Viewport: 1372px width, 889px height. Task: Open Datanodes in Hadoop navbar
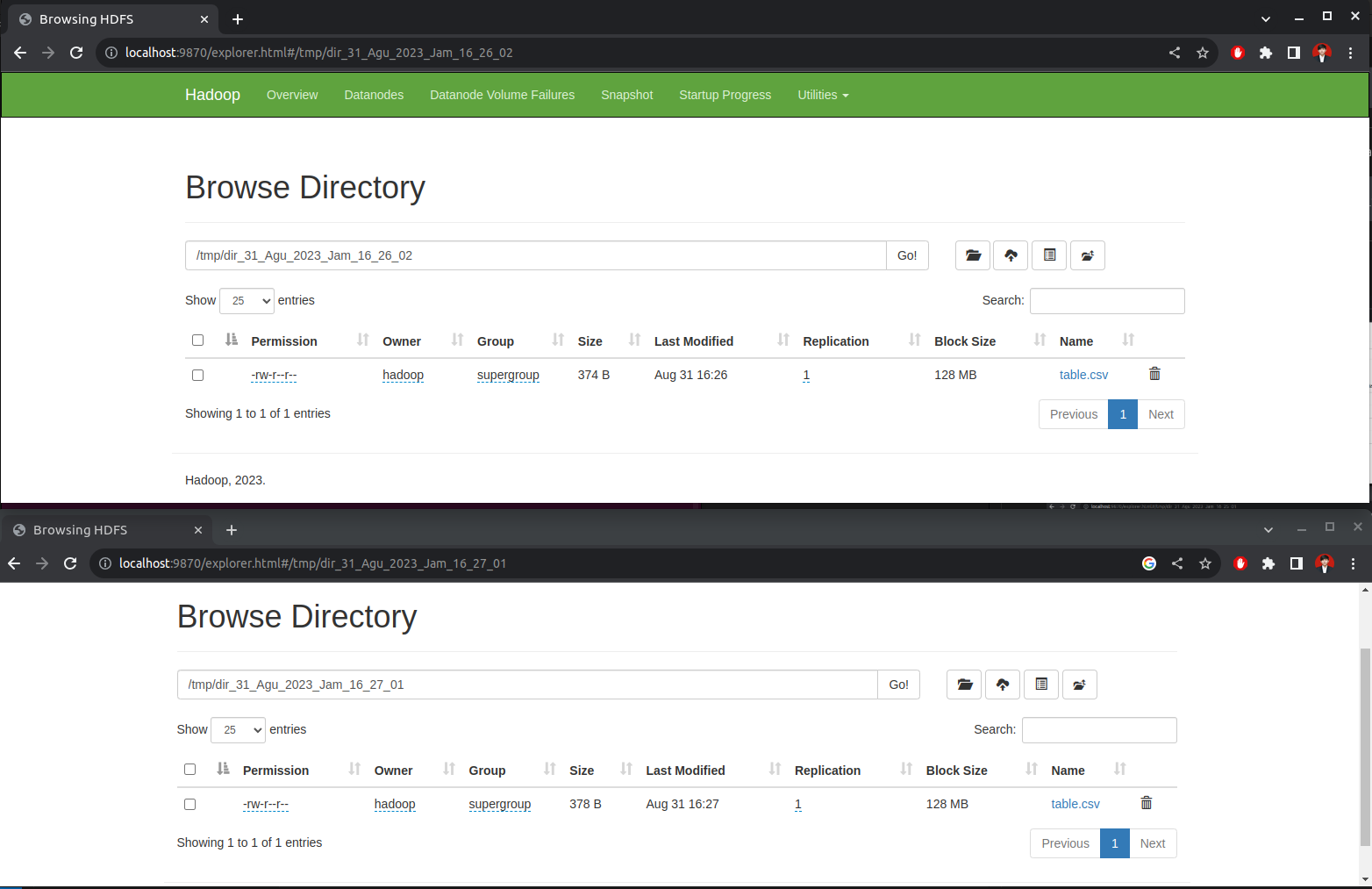[374, 95]
